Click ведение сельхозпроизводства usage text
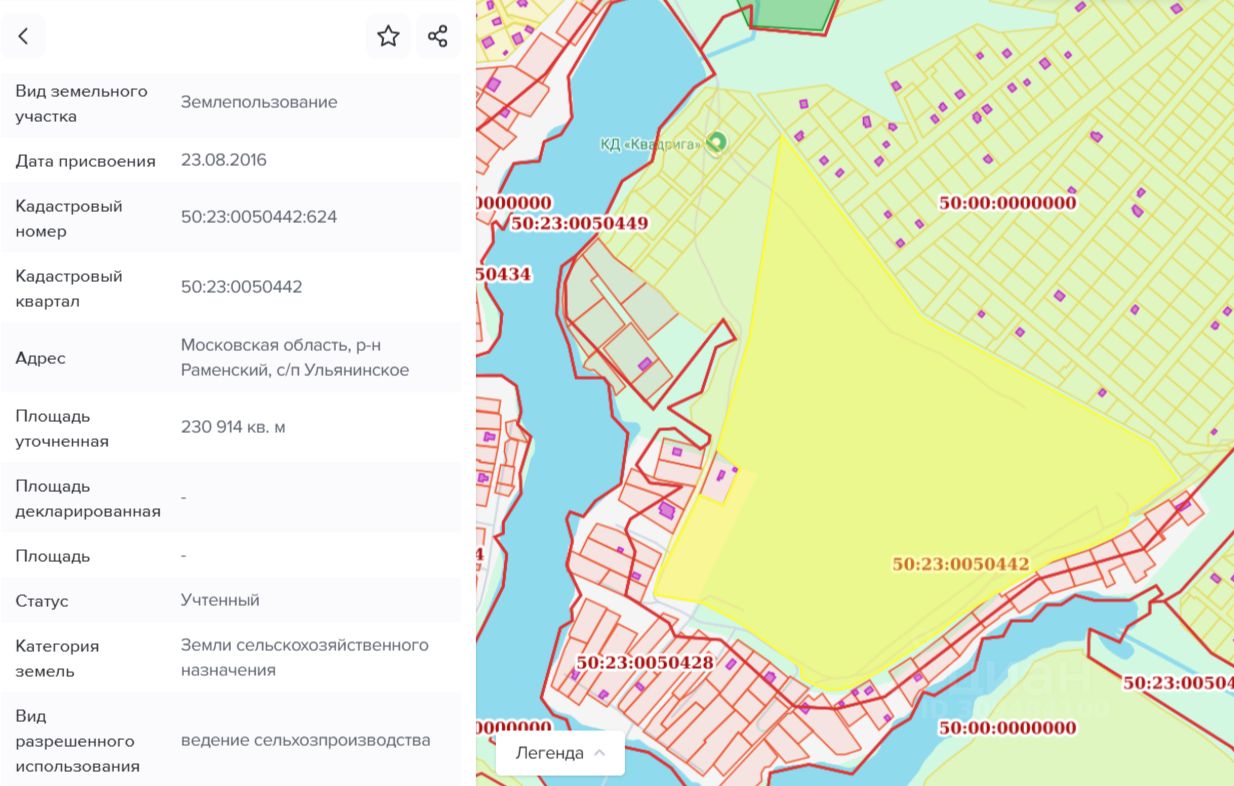This screenshot has height=786, width=1234. pyautogui.click(x=306, y=741)
